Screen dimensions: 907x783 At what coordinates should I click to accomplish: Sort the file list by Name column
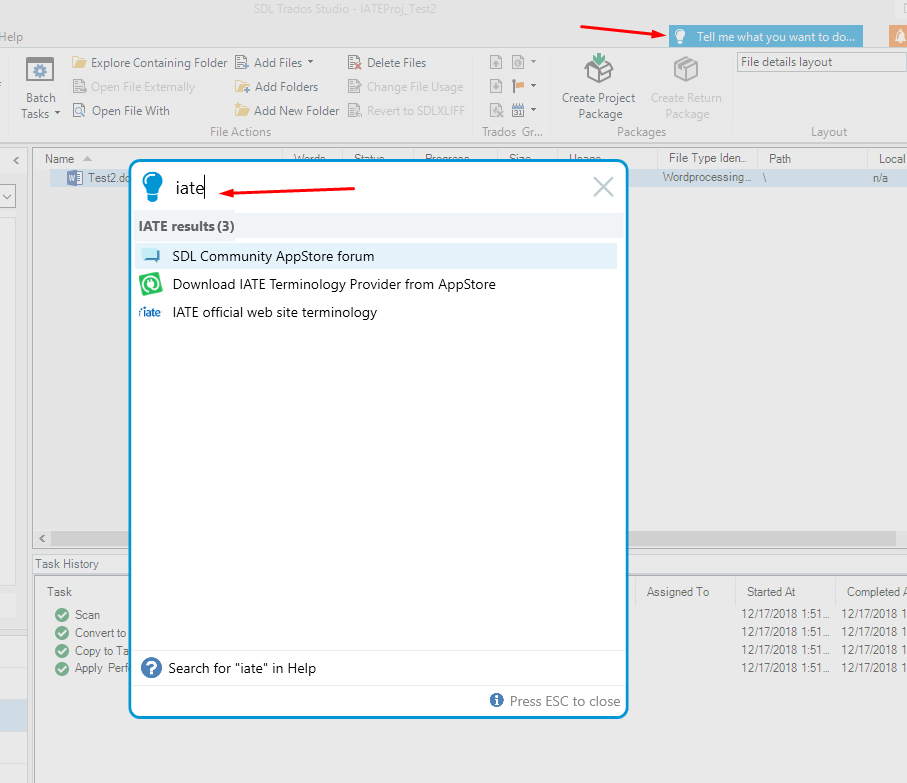click(x=60, y=159)
